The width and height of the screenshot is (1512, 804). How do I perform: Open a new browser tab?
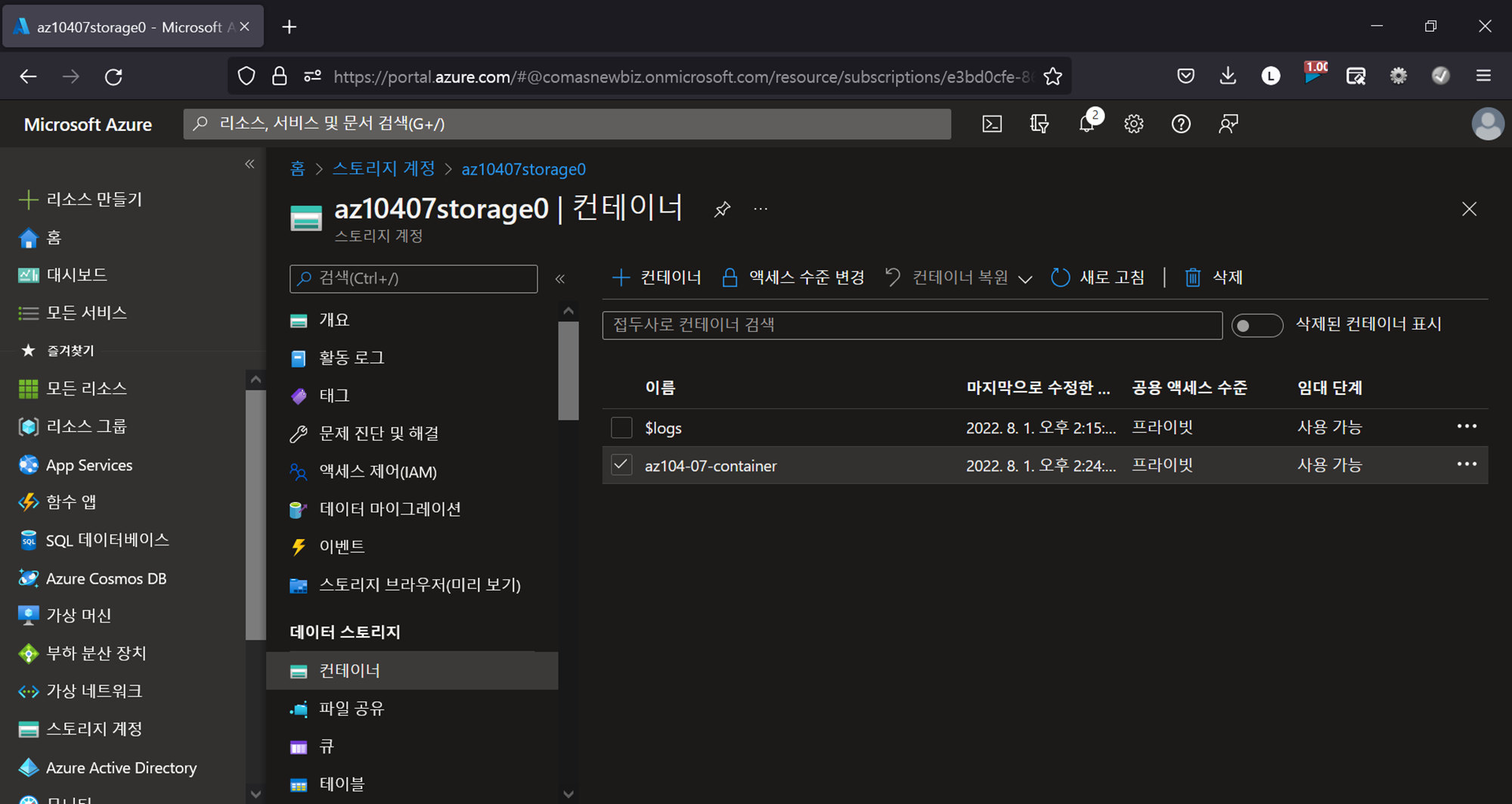(x=289, y=27)
